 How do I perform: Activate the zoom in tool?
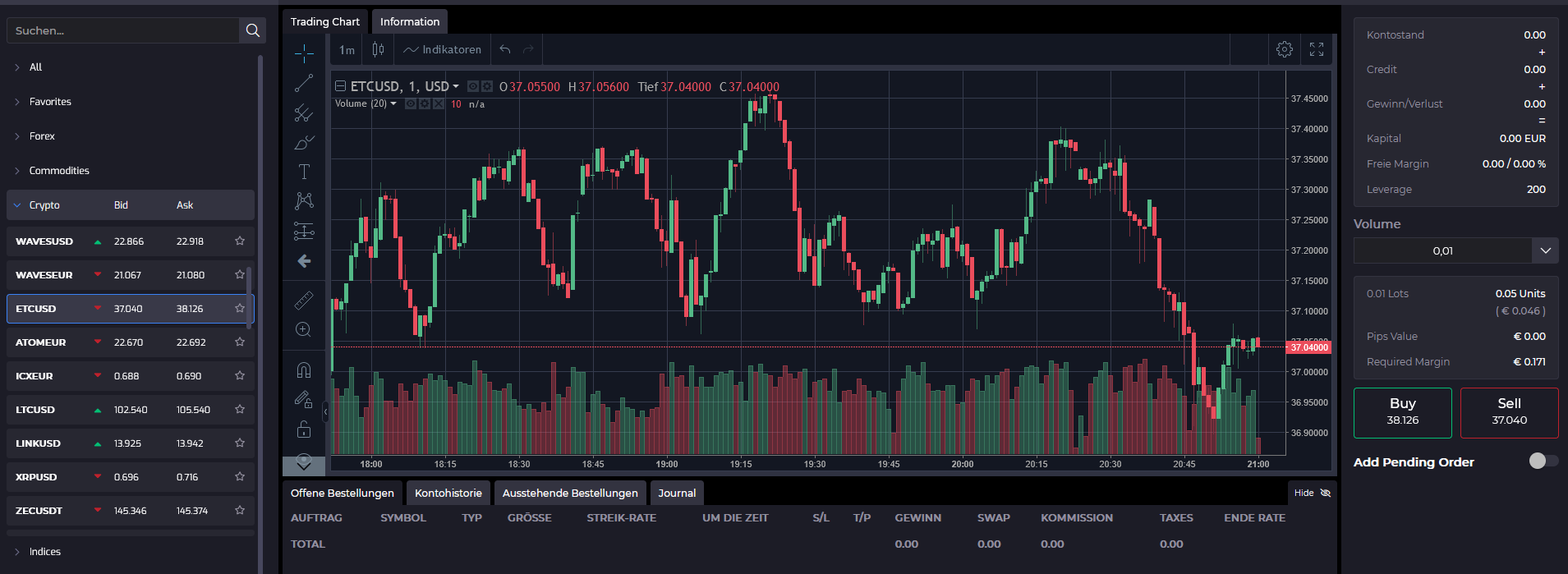(303, 330)
